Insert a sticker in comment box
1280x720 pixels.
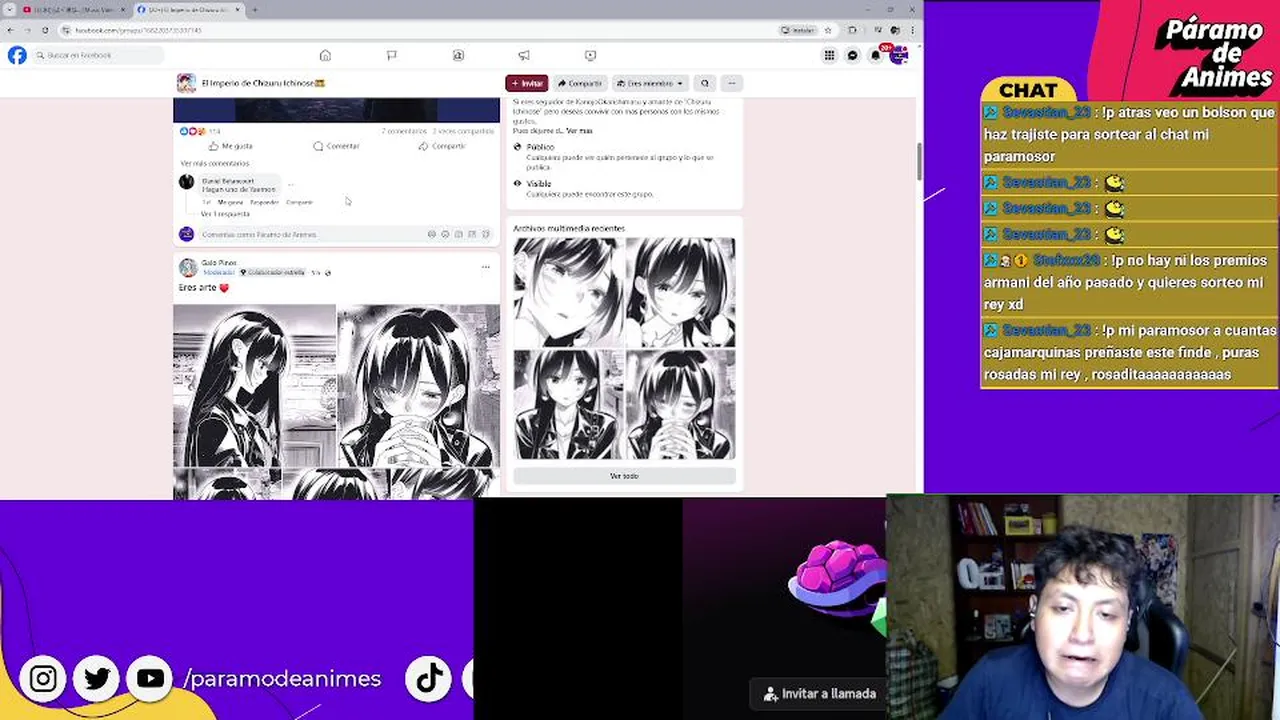point(485,234)
